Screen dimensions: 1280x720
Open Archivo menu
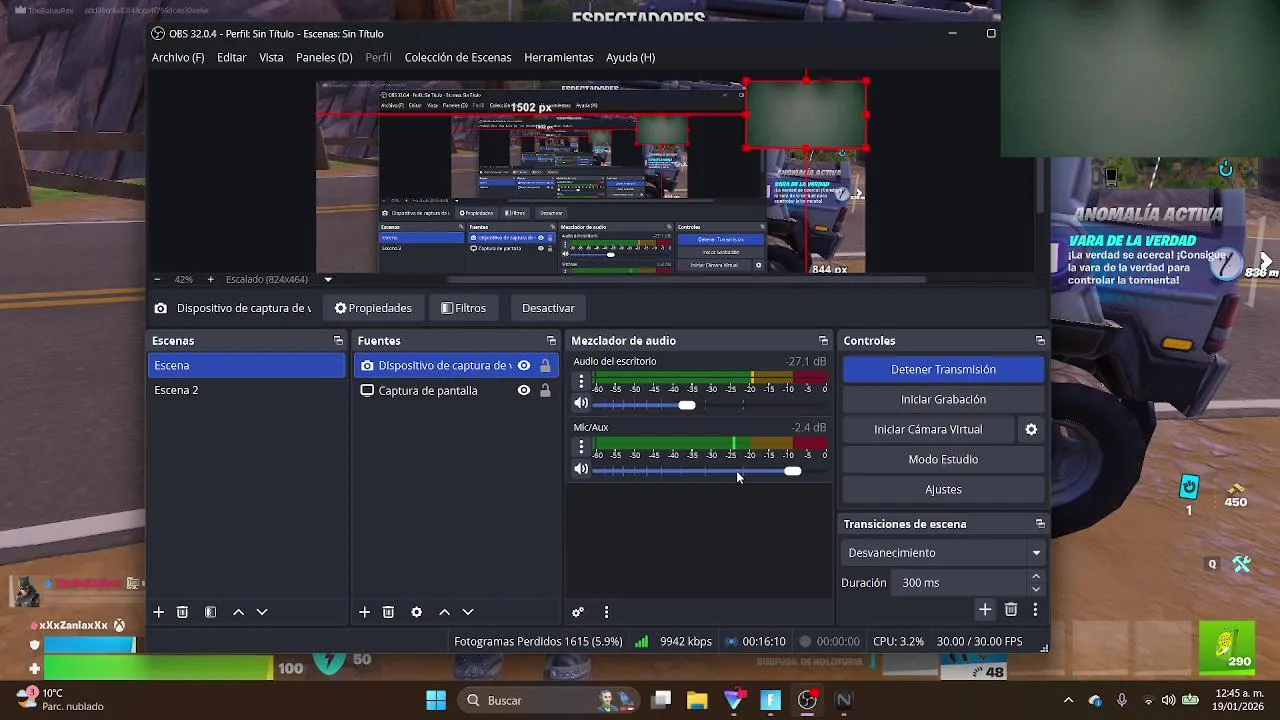[178, 58]
